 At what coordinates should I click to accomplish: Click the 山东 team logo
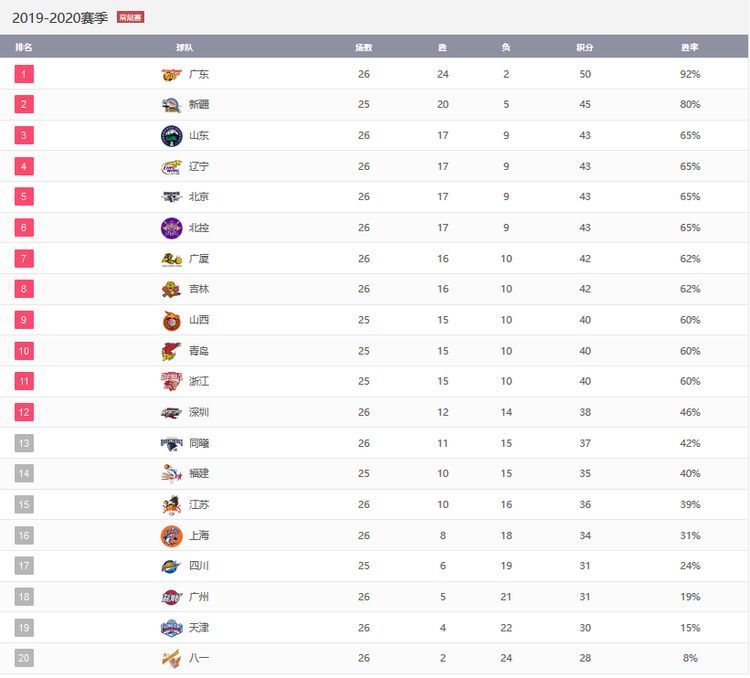coord(171,136)
